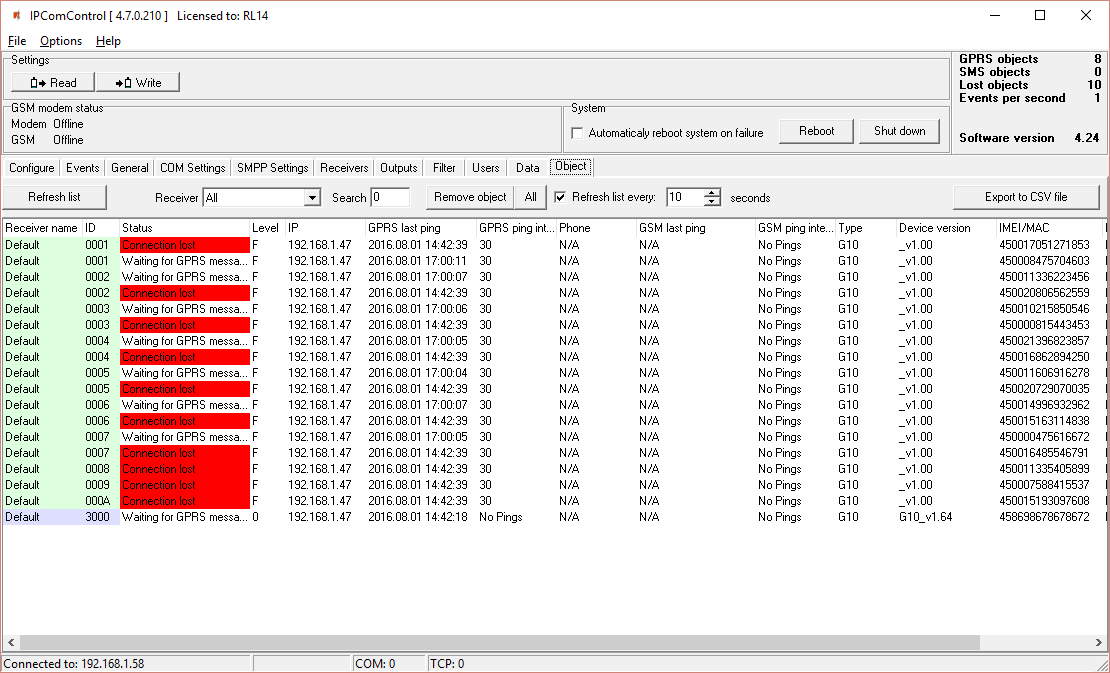The height and width of the screenshot is (673, 1110).
Task: Click the Write settings button
Action: [x=138, y=83]
